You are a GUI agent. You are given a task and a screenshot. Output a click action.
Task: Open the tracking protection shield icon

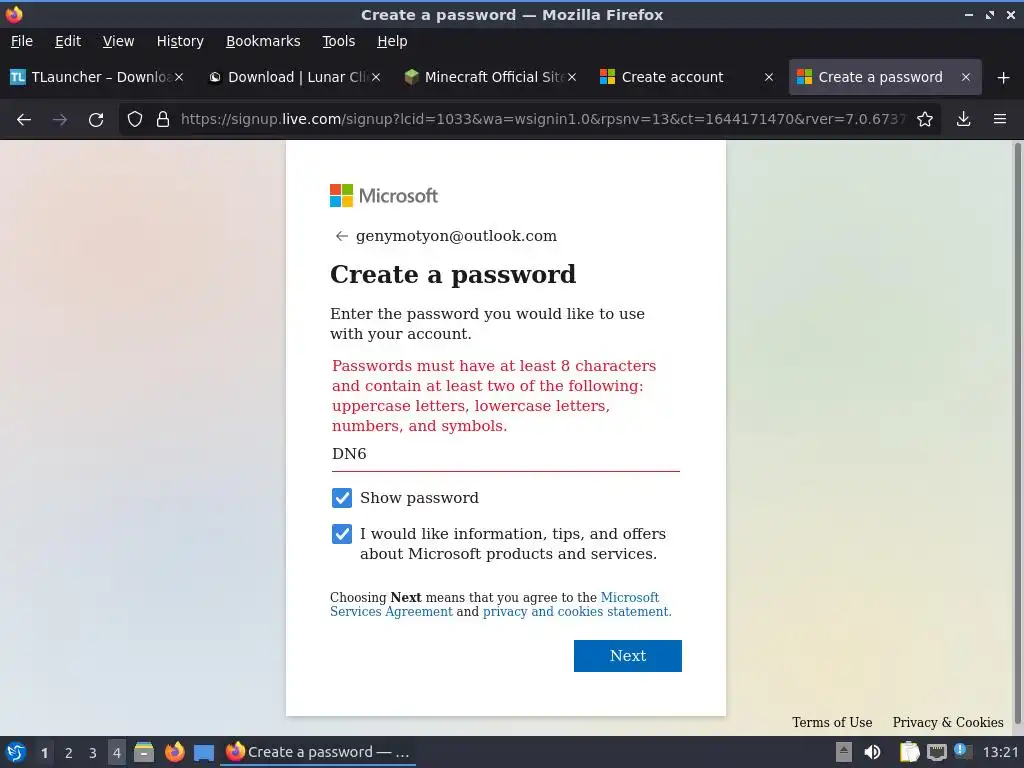(135, 120)
